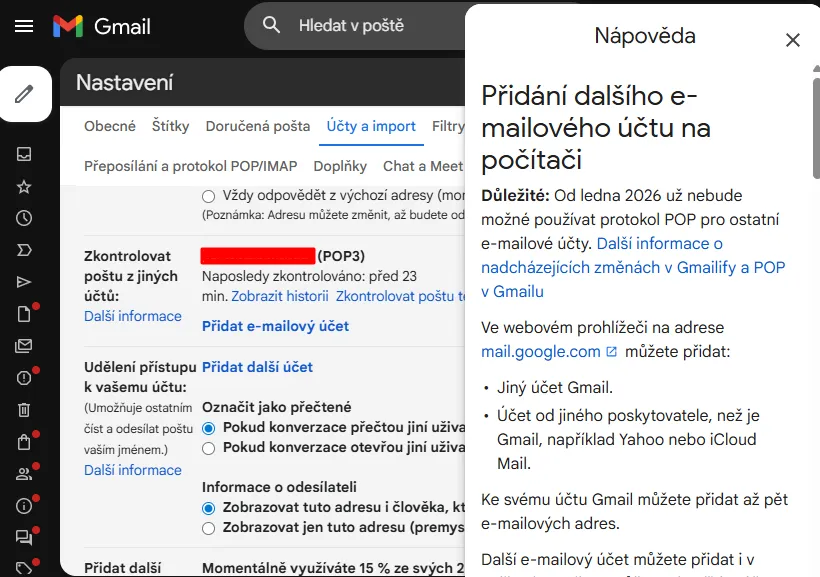Select 'Pokud konverzace otevřou' radio option

[x=208, y=449]
